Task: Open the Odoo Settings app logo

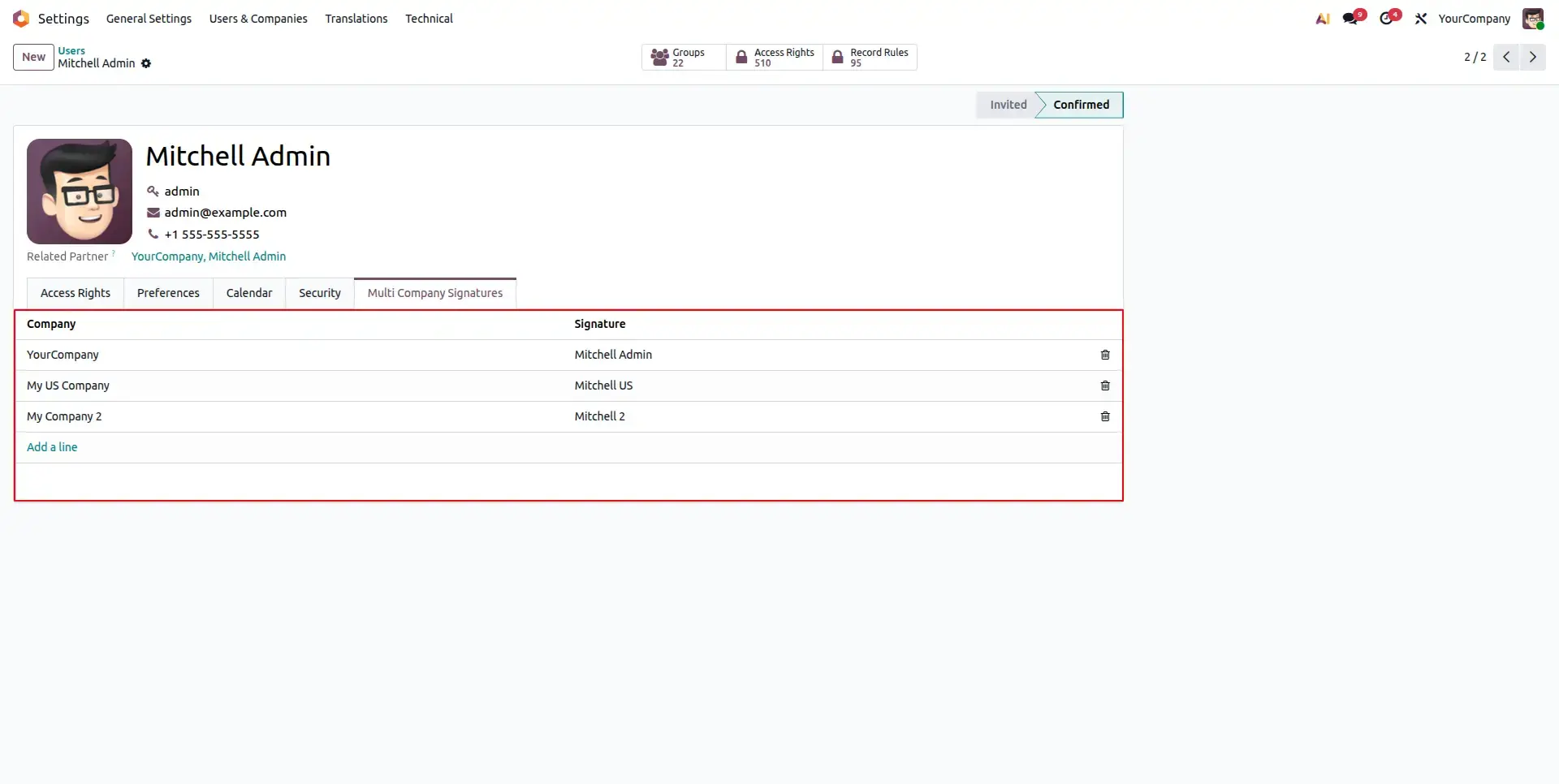Action: click(x=21, y=19)
